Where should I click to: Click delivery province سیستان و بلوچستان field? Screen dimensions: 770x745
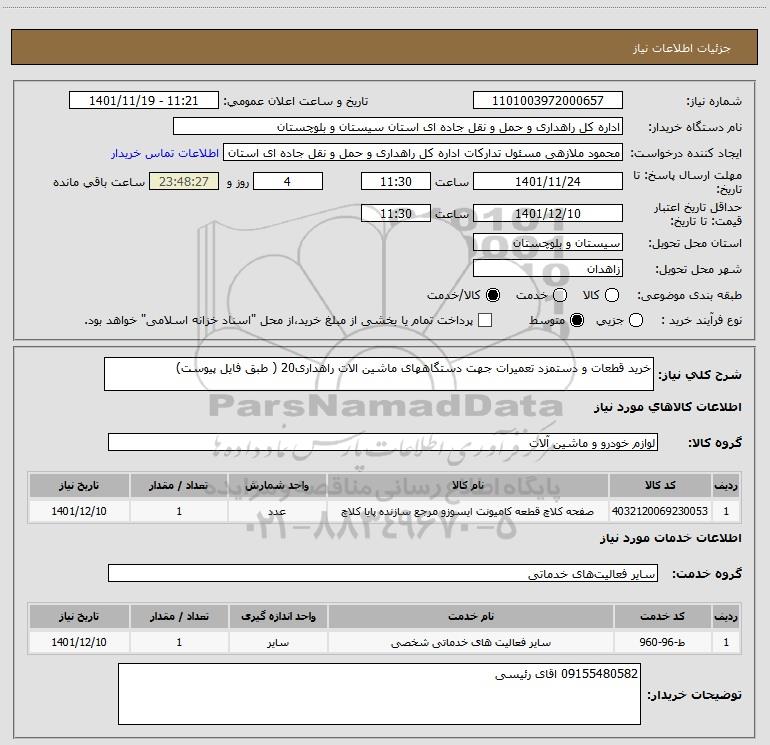pyautogui.click(x=548, y=243)
